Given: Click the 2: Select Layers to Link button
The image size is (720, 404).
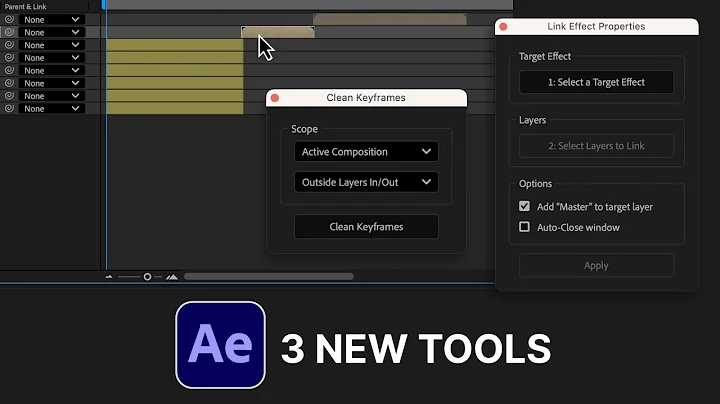Looking at the screenshot, I should point(596,146).
